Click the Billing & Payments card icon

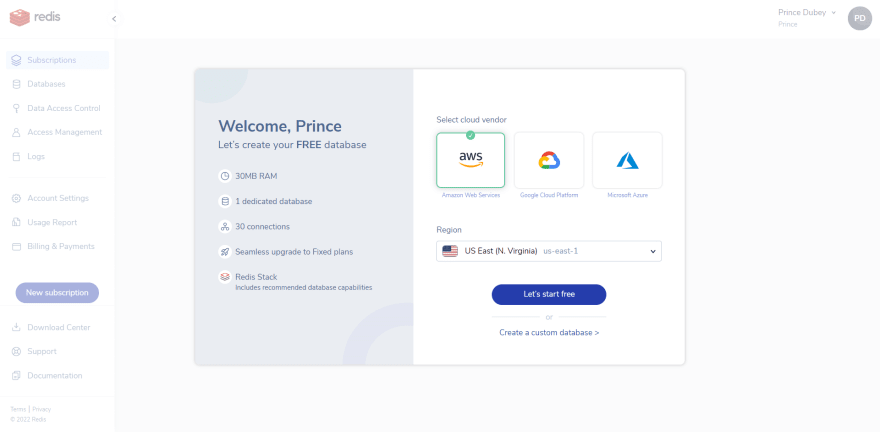point(16,247)
